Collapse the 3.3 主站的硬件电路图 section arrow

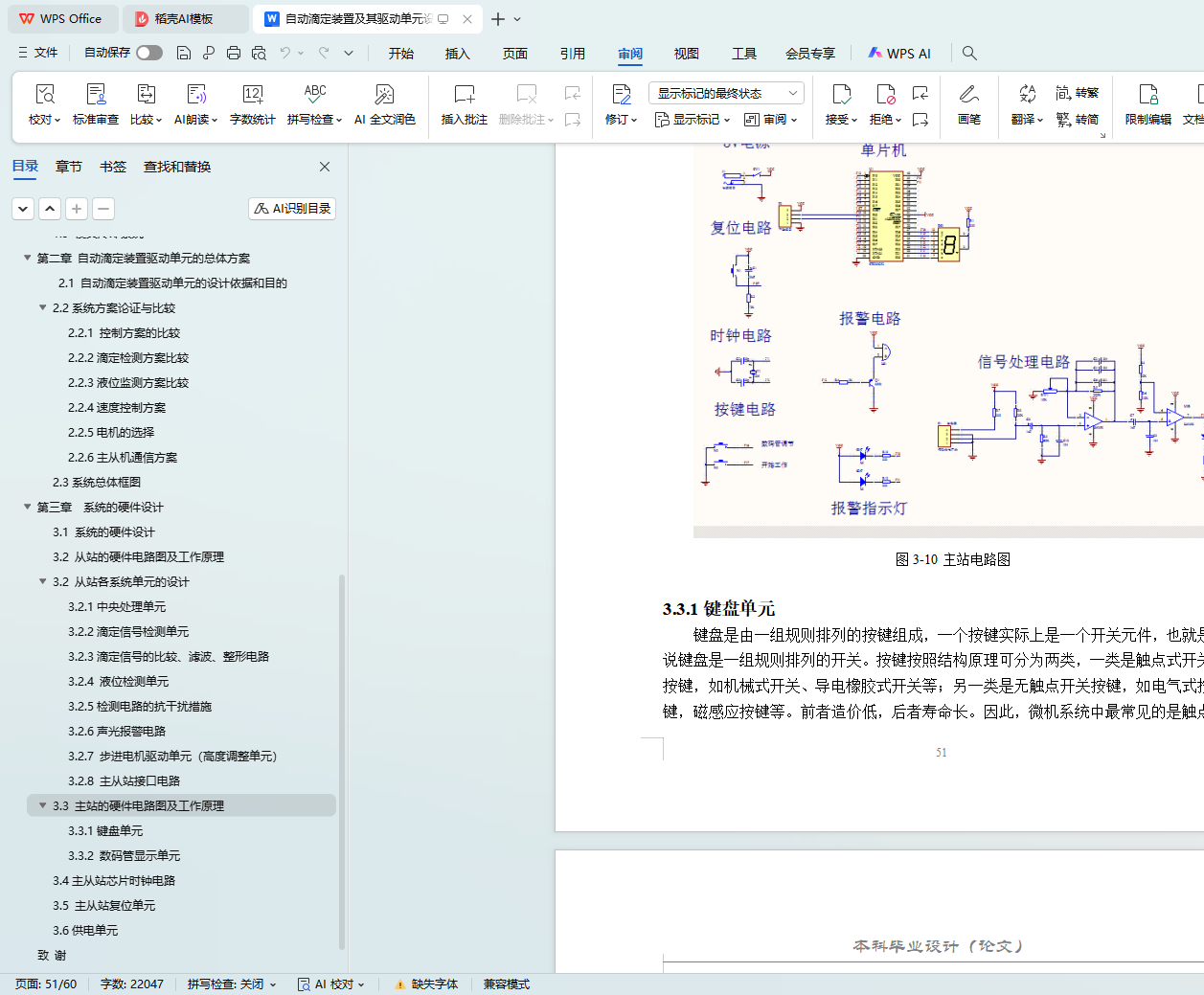tap(43, 805)
